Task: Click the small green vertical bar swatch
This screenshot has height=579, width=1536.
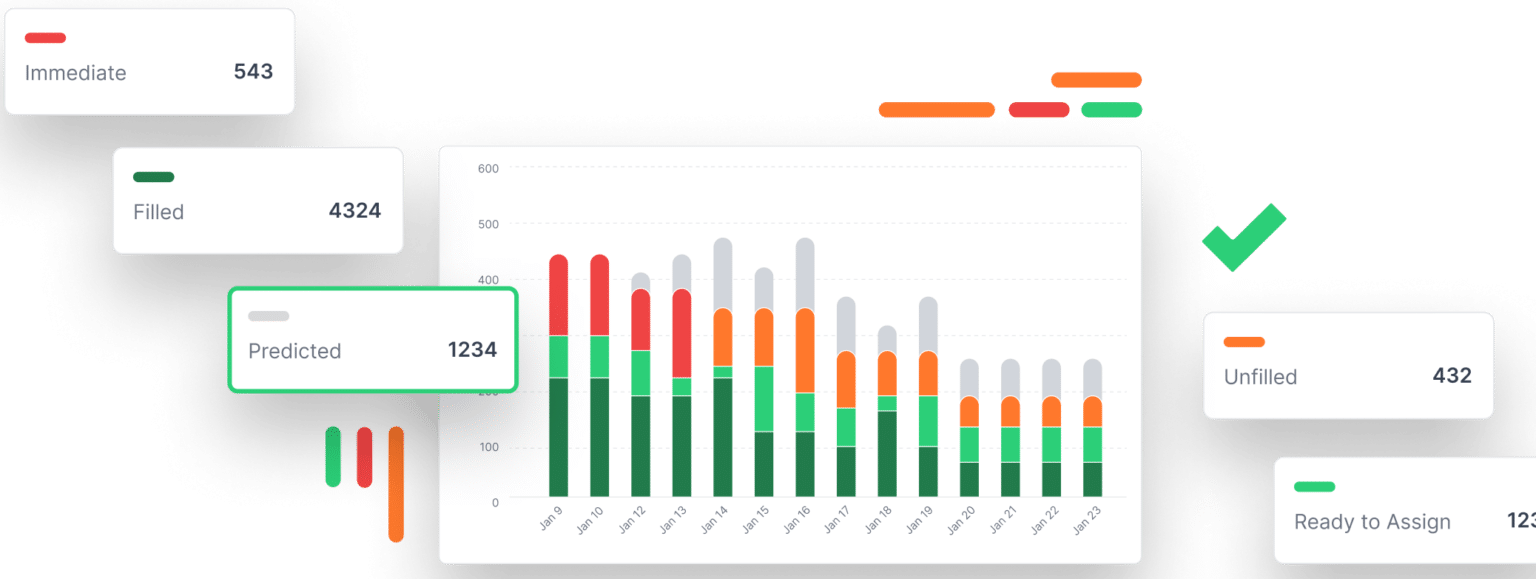Action: (332, 455)
